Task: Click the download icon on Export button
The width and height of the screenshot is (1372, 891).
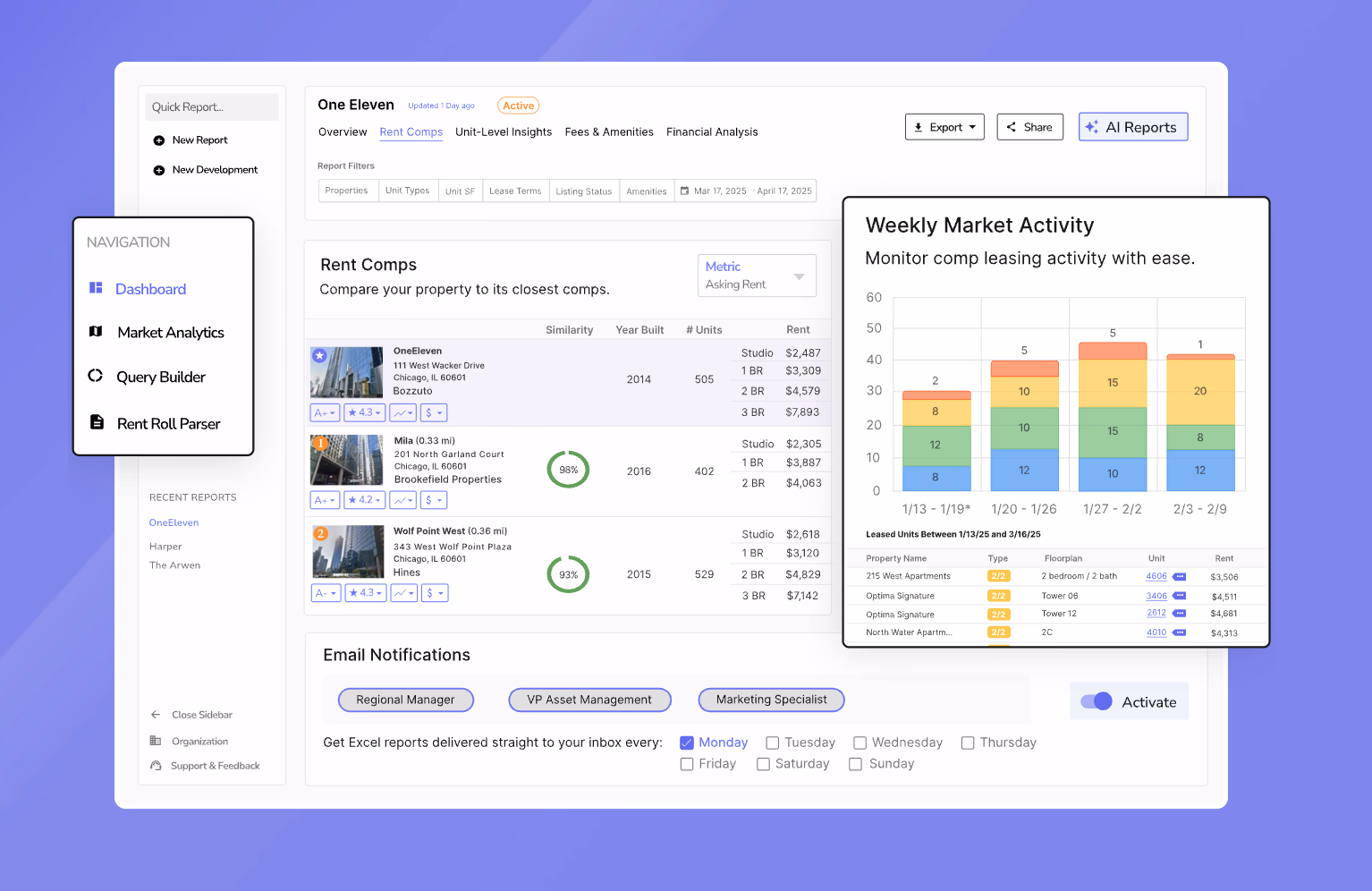Action: tap(918, 127)
